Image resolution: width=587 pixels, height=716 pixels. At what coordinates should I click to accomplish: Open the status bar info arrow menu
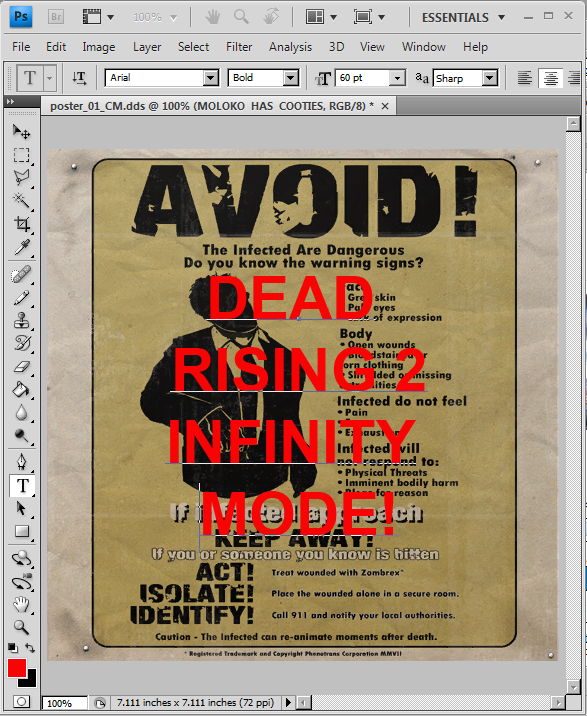click(x=288, y=702)
